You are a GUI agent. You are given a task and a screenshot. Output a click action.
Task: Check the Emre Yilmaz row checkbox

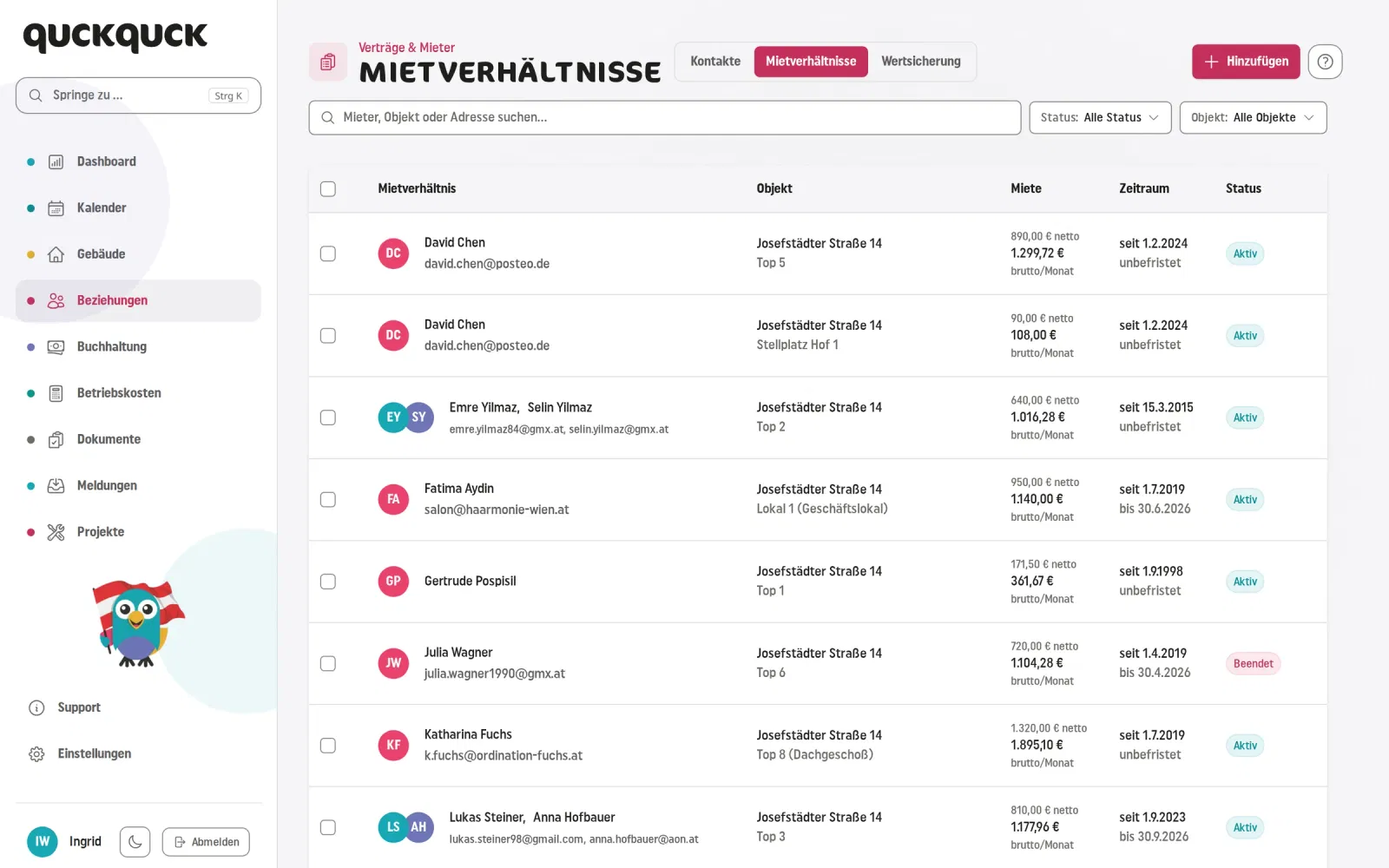[x=328, y=418]
